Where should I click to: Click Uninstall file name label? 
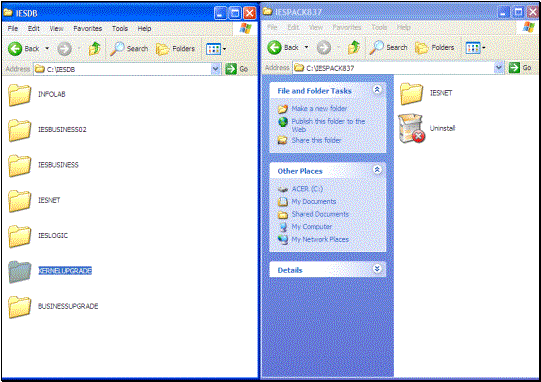pos(442,128)
